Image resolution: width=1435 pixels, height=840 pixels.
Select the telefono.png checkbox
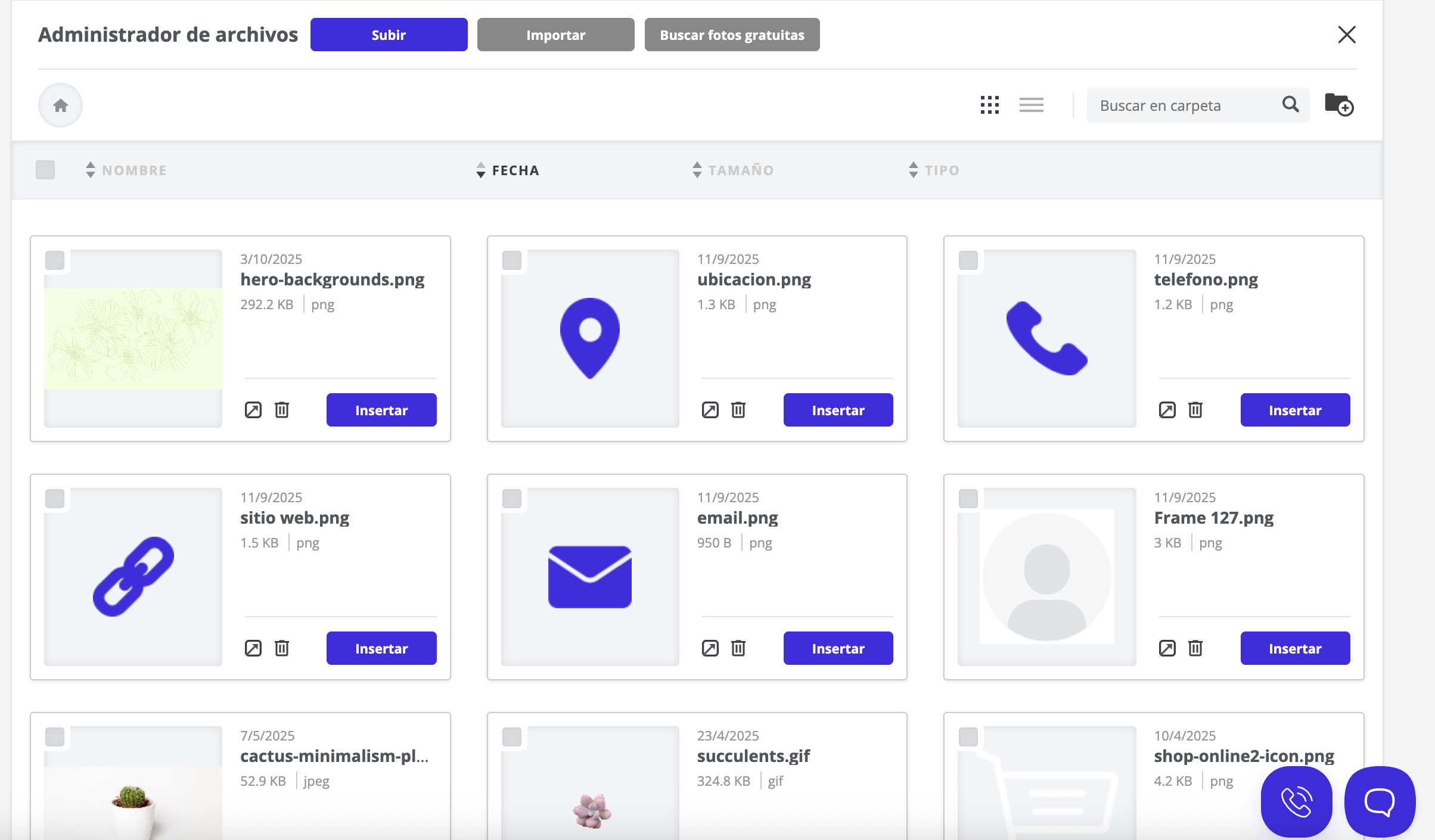click(x=968, y=260)
